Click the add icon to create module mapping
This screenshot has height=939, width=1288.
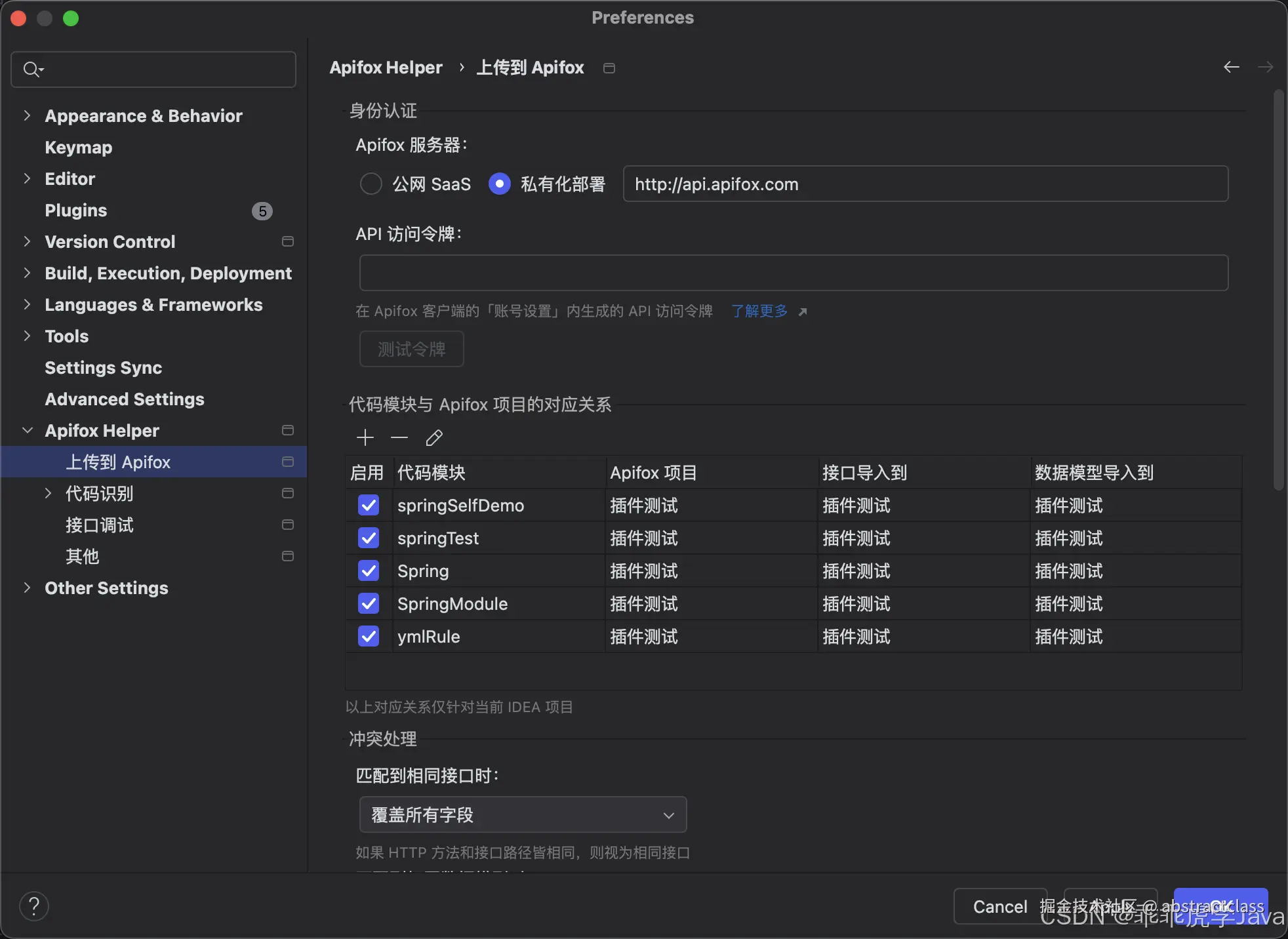pyautogui.click(x=365, y=437)
